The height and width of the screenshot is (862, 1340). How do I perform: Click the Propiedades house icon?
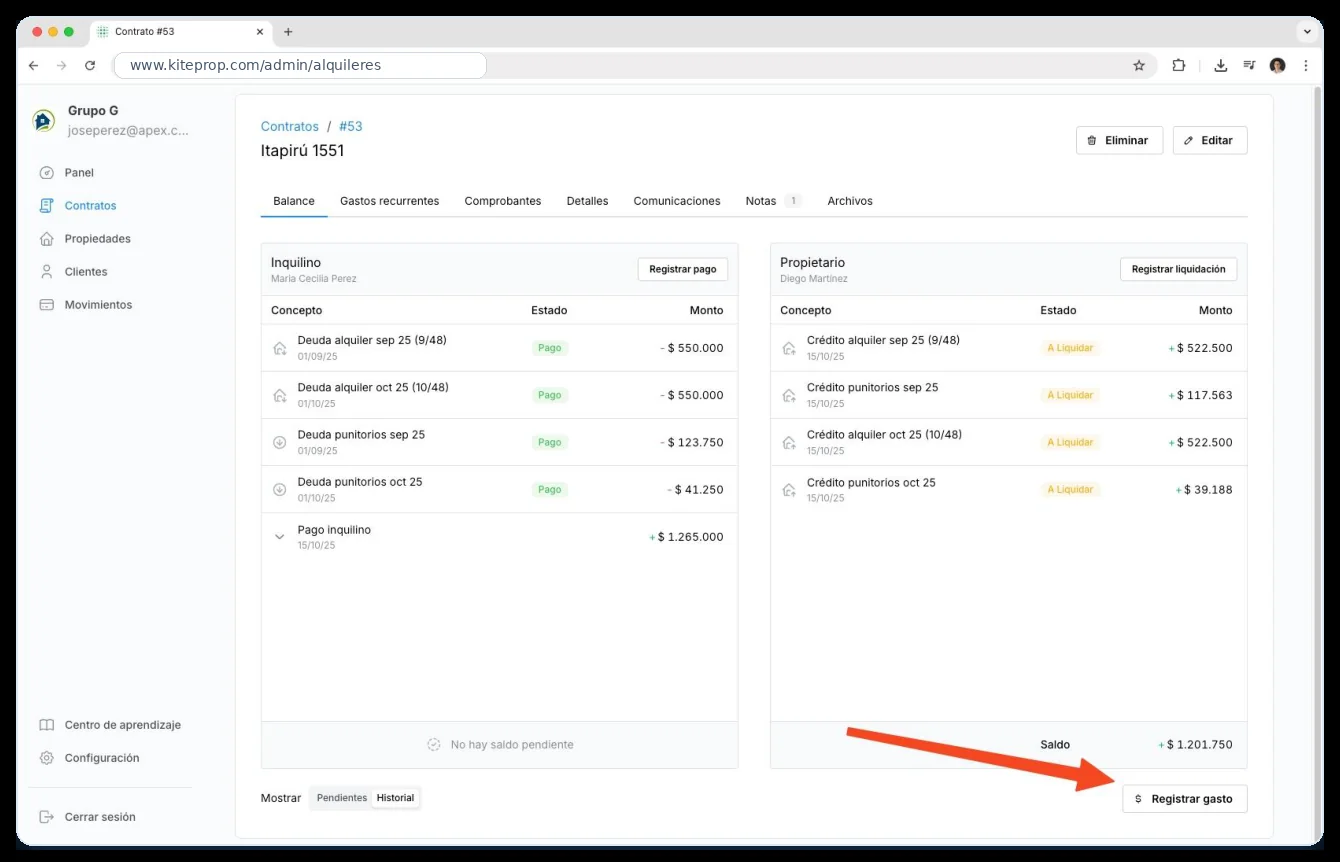(46, 239)
